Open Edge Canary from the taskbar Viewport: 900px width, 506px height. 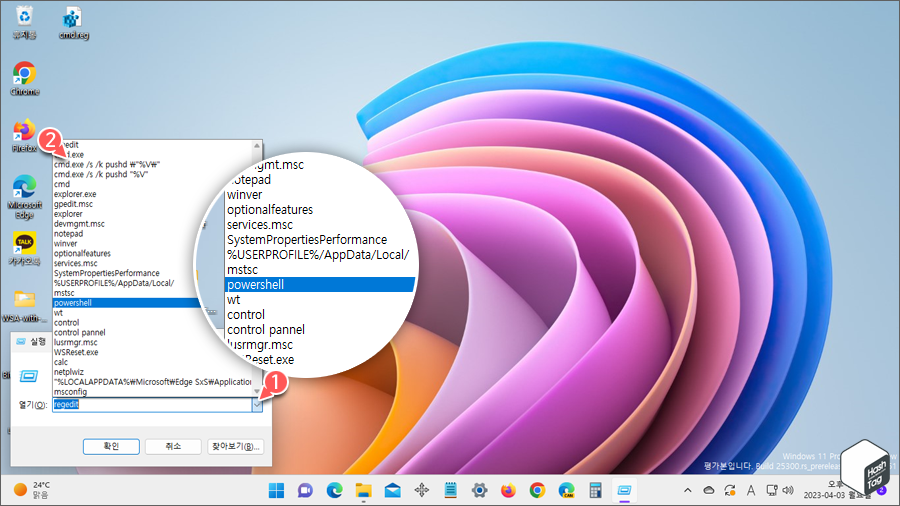point(567,491)
